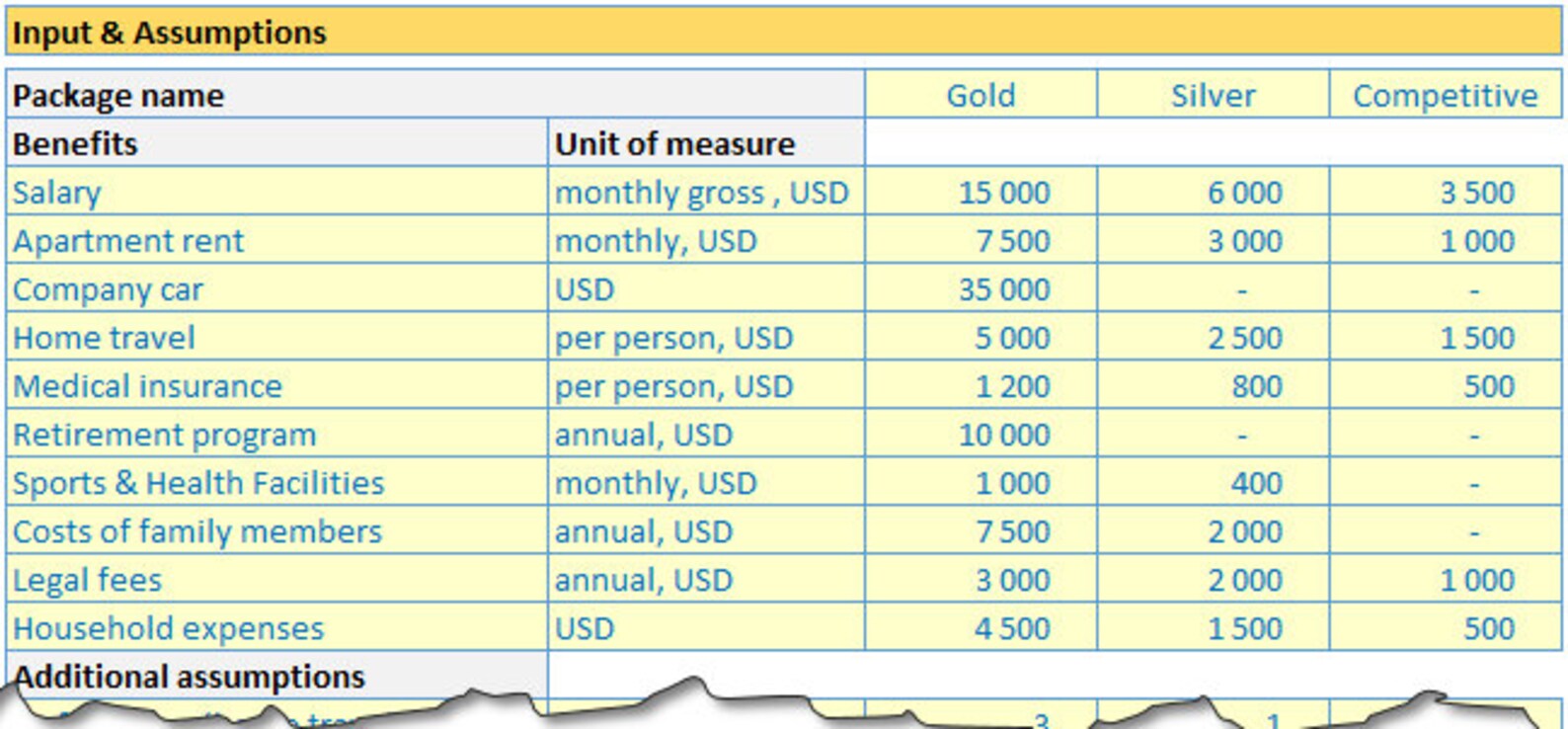Select the Salary row label
The width and height of the screenshot is (1568, 729).
276,192
